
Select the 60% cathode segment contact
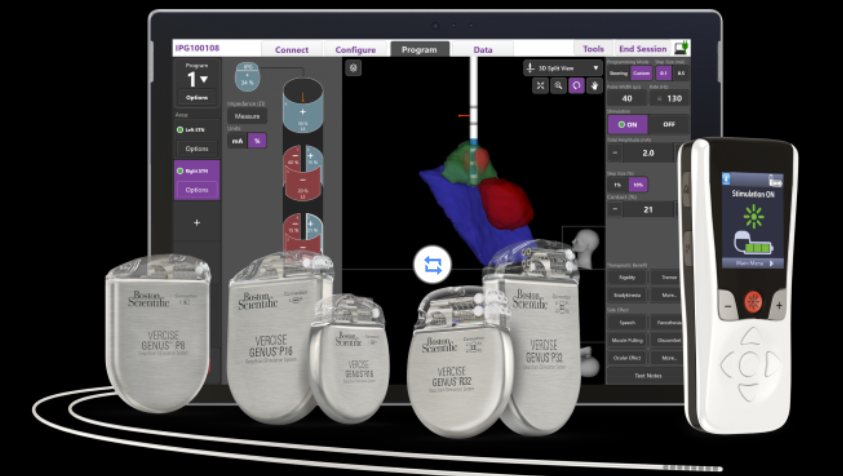click(x=293, y=159)
